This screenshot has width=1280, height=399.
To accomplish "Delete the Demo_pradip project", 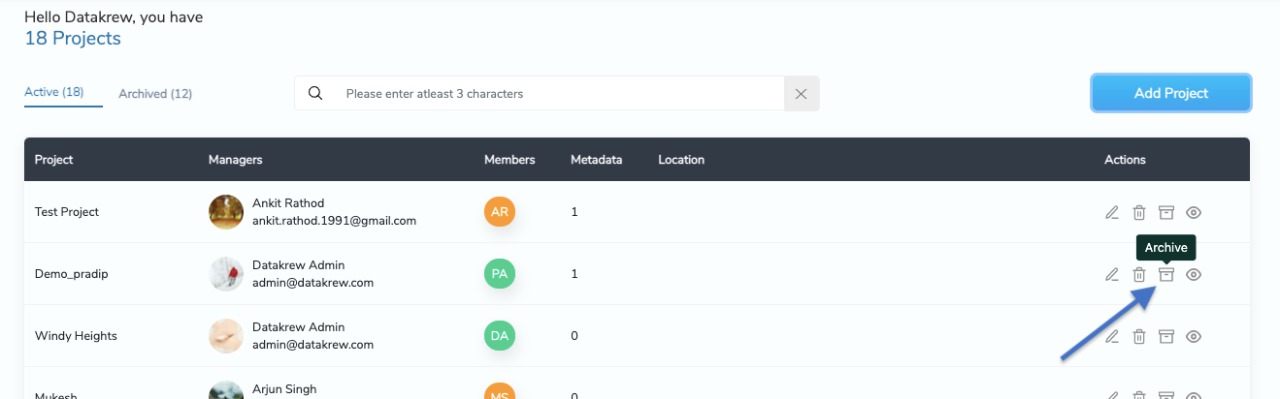I will pos(1139,274).
